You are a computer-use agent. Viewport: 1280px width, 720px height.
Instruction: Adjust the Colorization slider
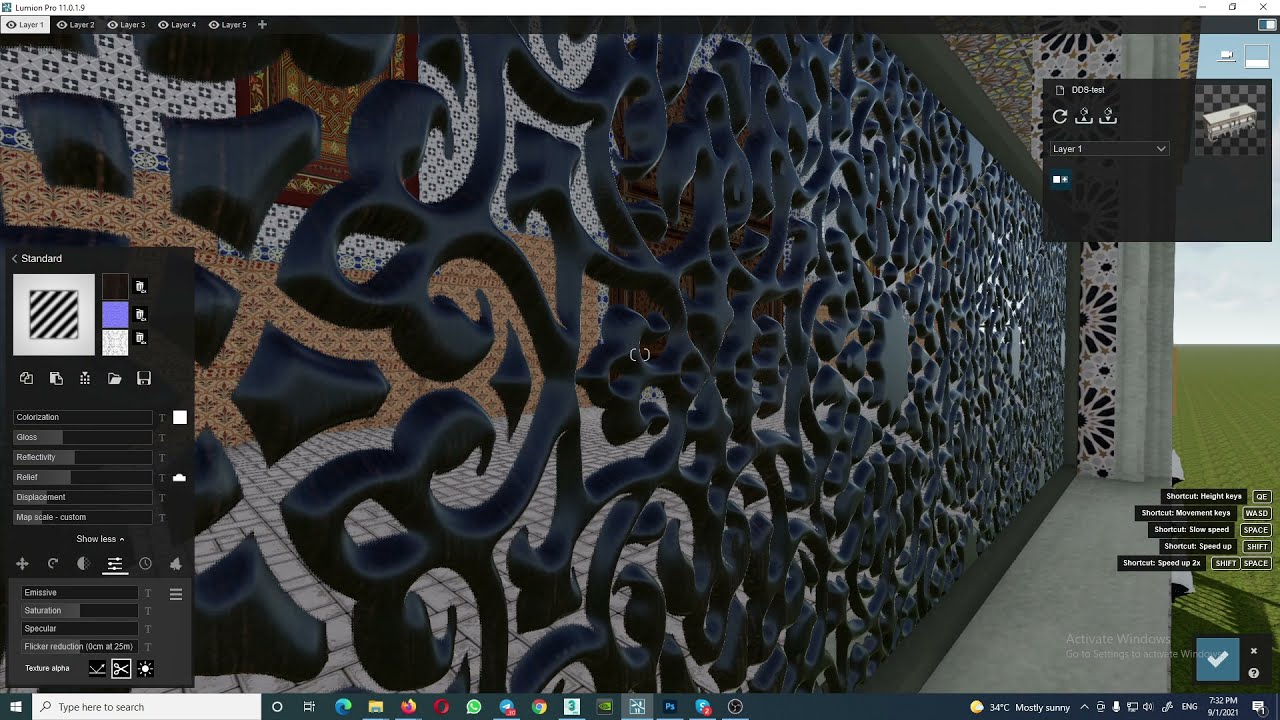pos(83,417)
